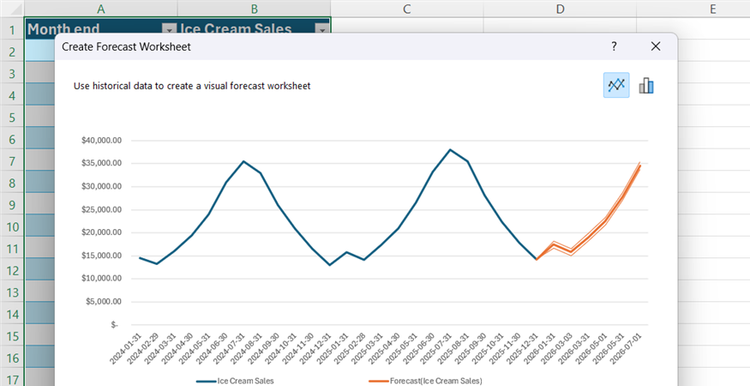The width and height of the screenshot is (750, 386).
Task: Click the Create Forecast Worksheet title text
Action: coord(126,46)
